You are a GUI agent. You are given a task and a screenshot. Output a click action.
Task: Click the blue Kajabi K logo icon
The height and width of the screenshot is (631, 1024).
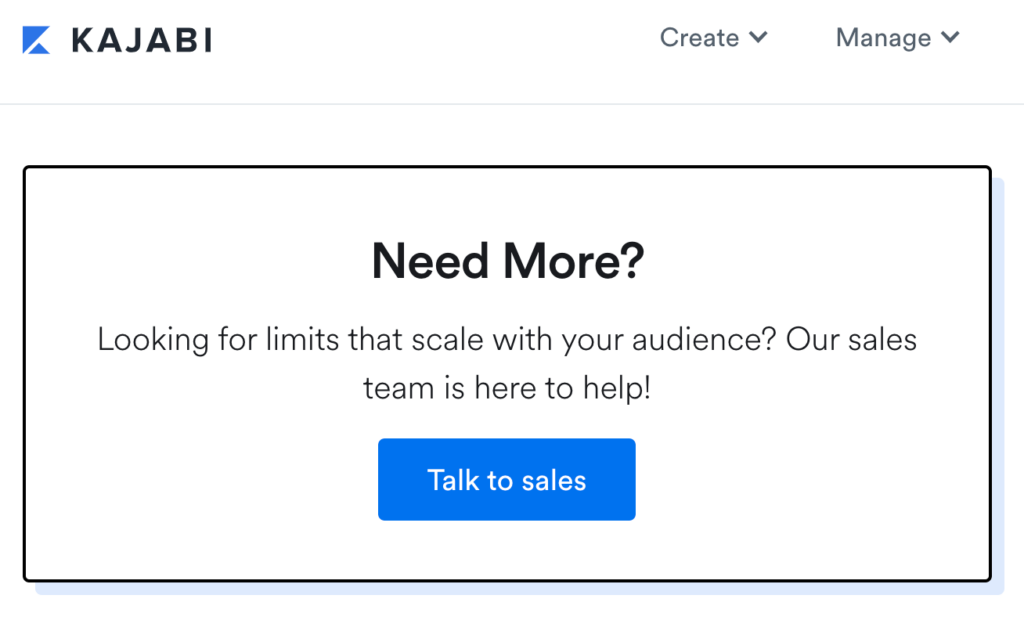[36, 40]
